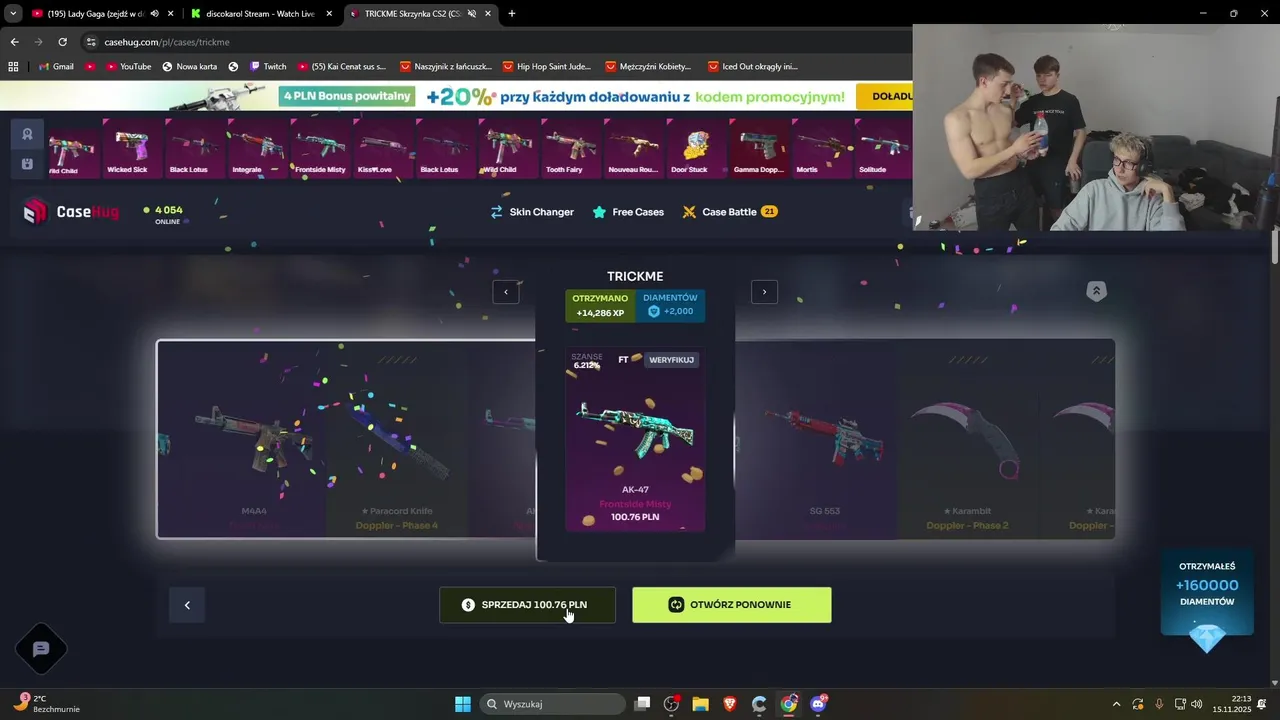Close the discokarol Stream tab
The height and width of the screenshot is (720, 1280).
coord(330,14)
